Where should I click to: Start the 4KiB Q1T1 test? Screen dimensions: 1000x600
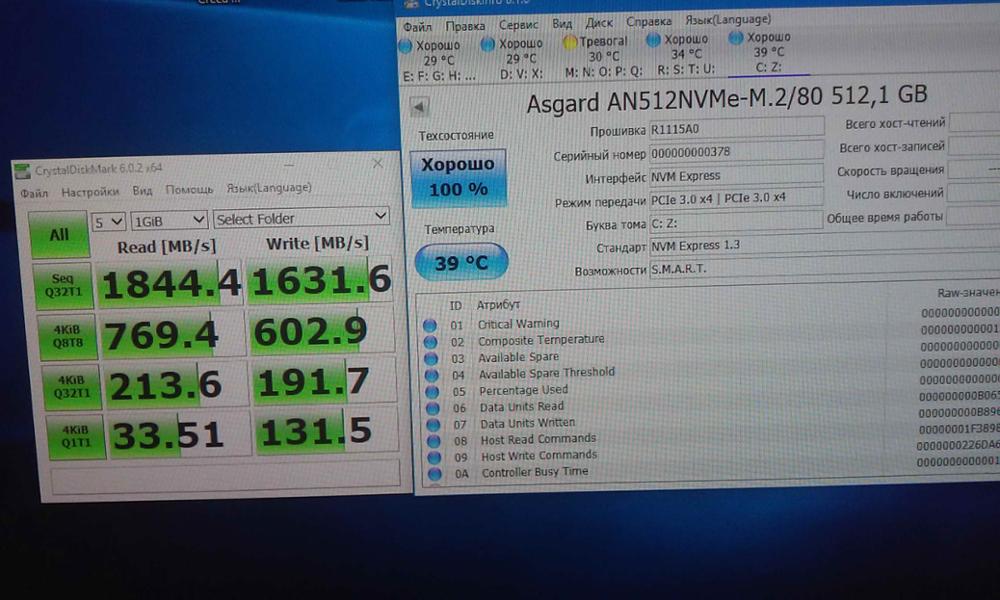(x=76, y=436)
